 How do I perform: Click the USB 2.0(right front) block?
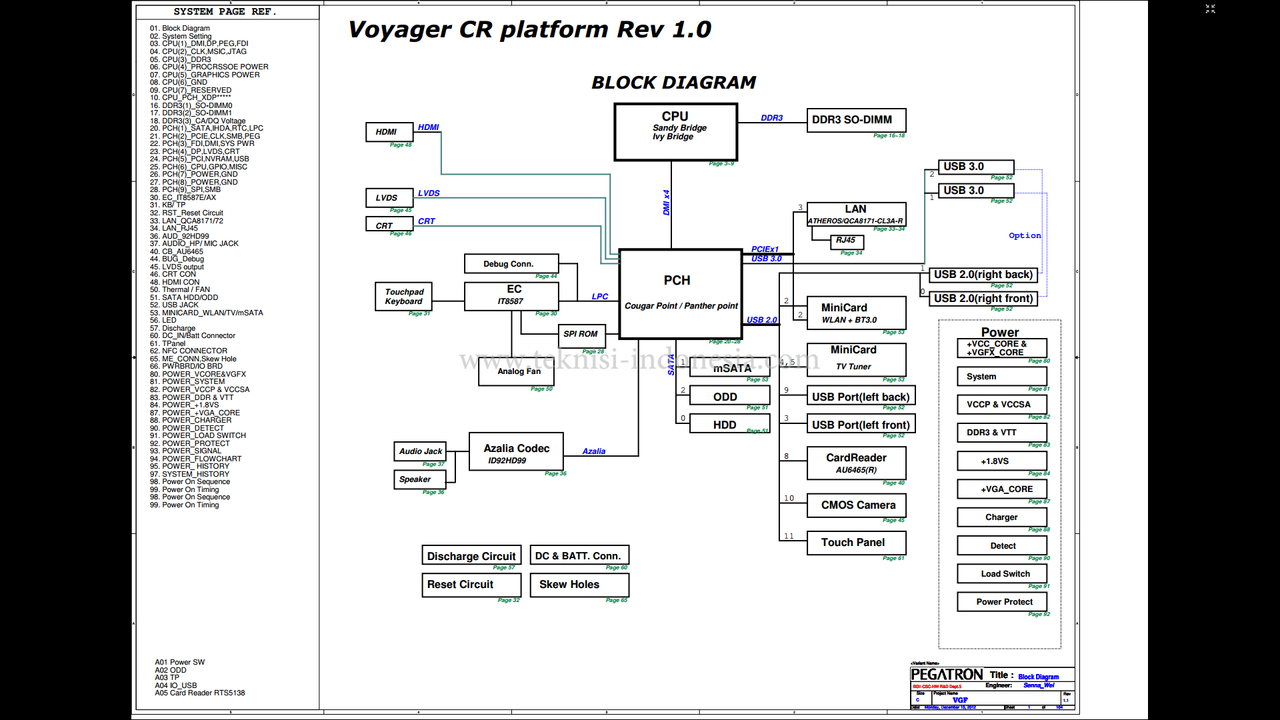[x=982, y=298]
